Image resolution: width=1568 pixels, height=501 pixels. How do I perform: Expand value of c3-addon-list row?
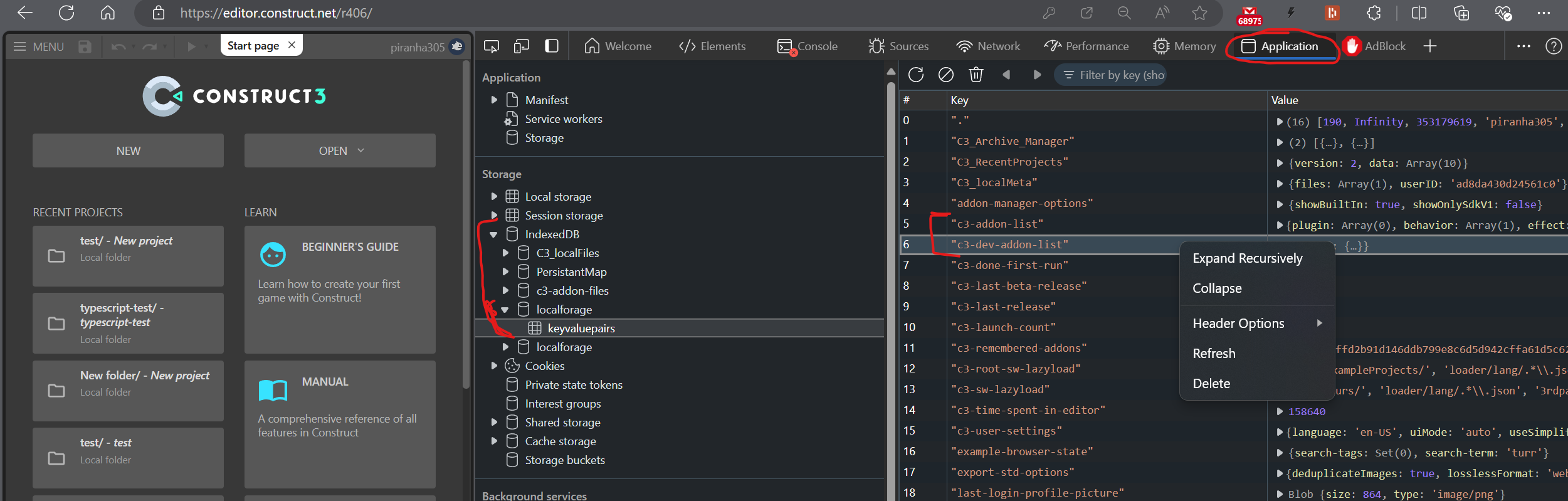point(1280,225)
